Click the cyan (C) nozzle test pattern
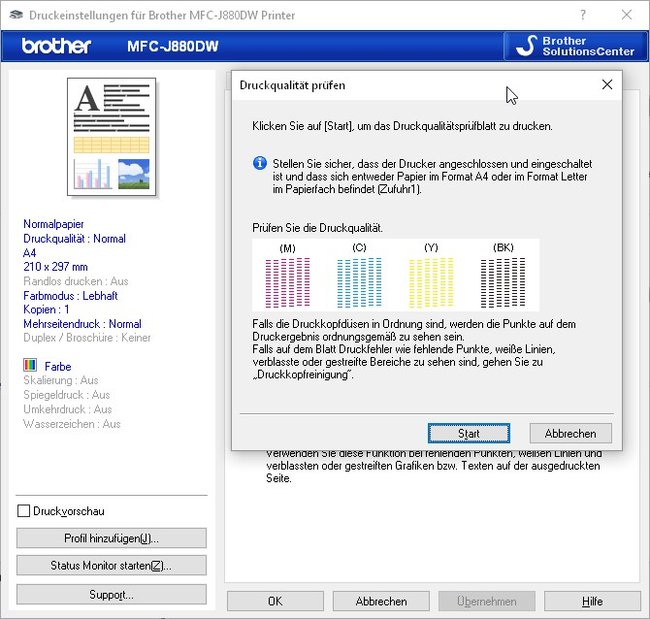The width and height of the screenshot is (650, 619). [x=359, y=282]
